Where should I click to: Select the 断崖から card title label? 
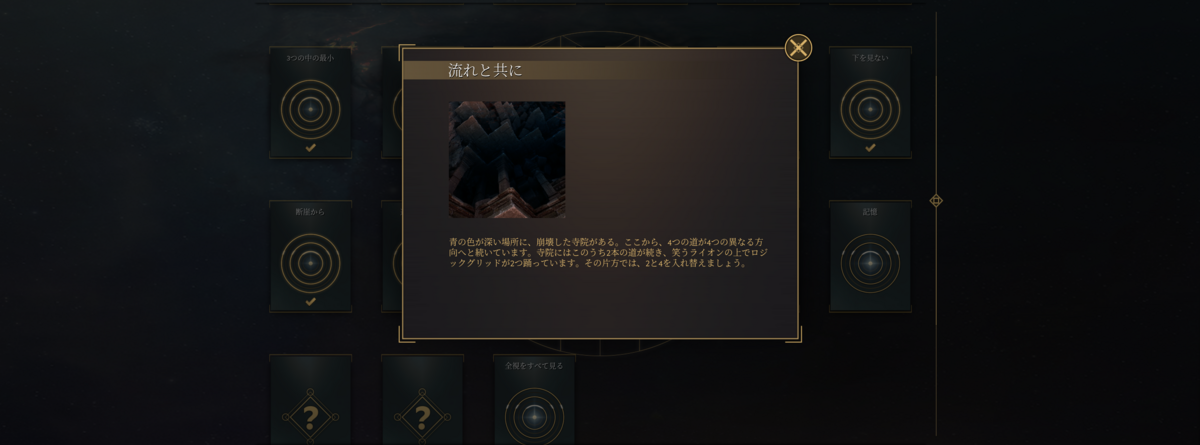tap(310, 212)
